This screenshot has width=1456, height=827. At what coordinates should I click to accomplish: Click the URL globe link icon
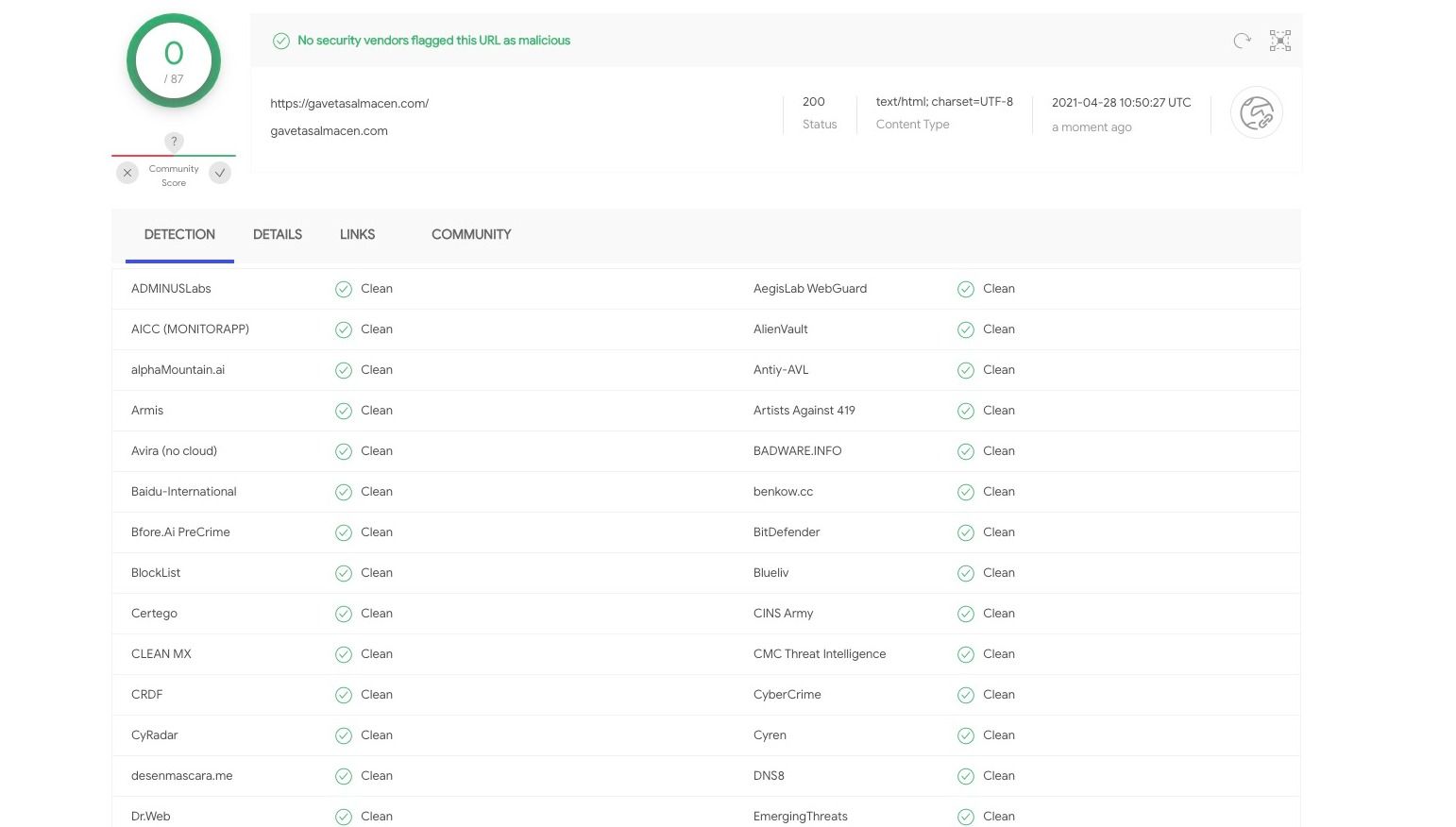click(x=1256, y=113)
